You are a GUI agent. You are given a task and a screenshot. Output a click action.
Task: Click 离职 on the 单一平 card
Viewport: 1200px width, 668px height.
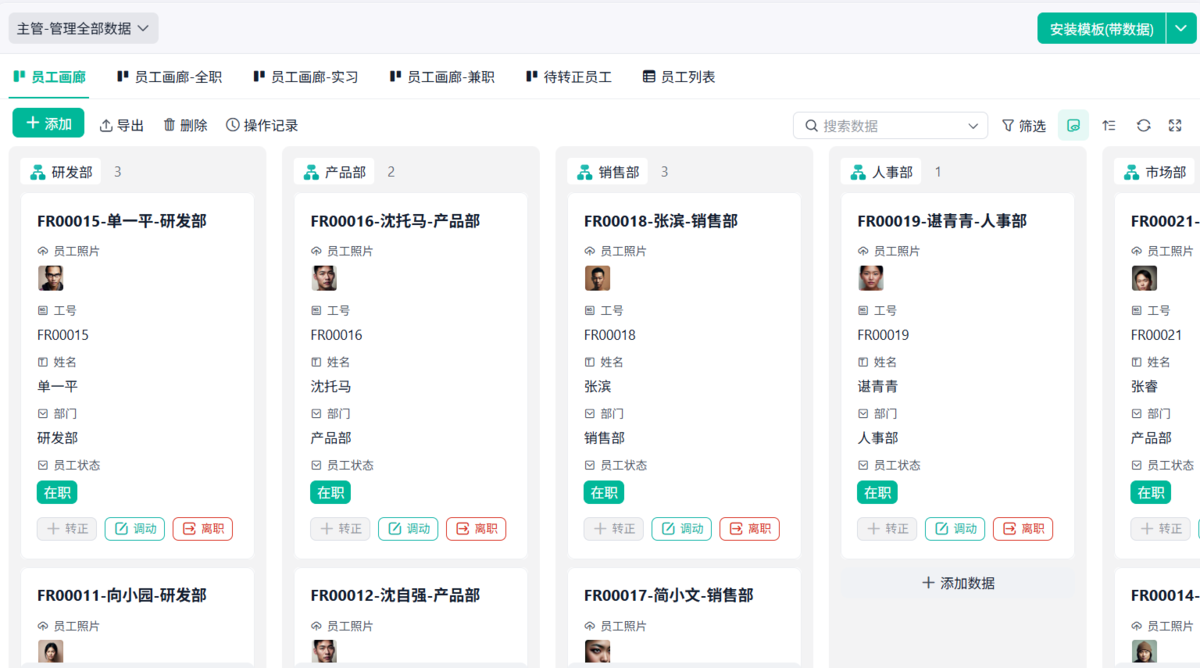click(202, 529)
